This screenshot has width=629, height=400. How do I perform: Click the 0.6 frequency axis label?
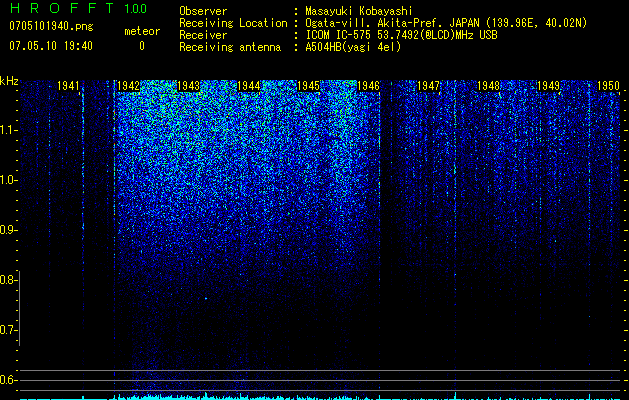coord(8,380)
